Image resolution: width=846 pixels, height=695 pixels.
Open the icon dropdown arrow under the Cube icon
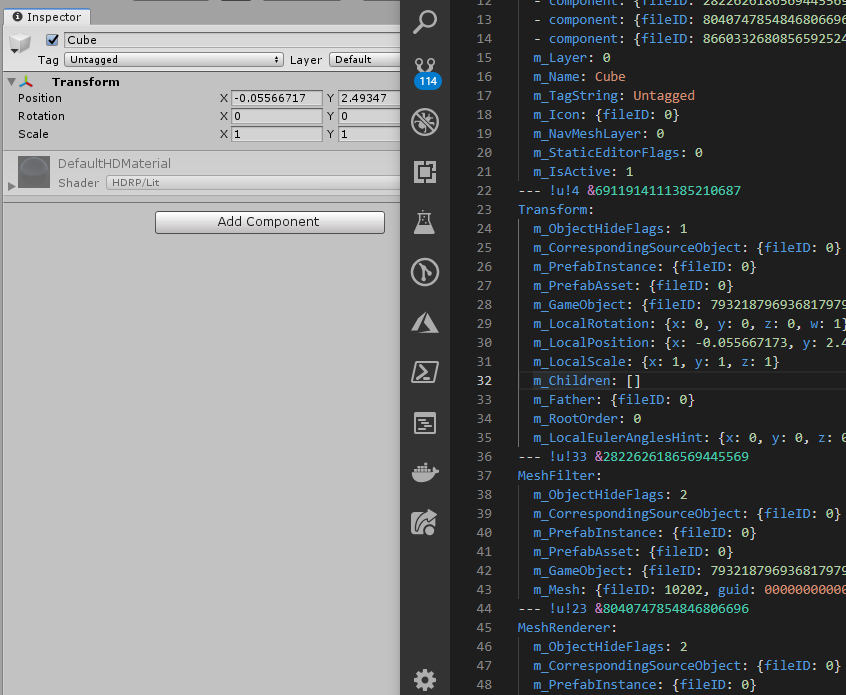point(15,51)
